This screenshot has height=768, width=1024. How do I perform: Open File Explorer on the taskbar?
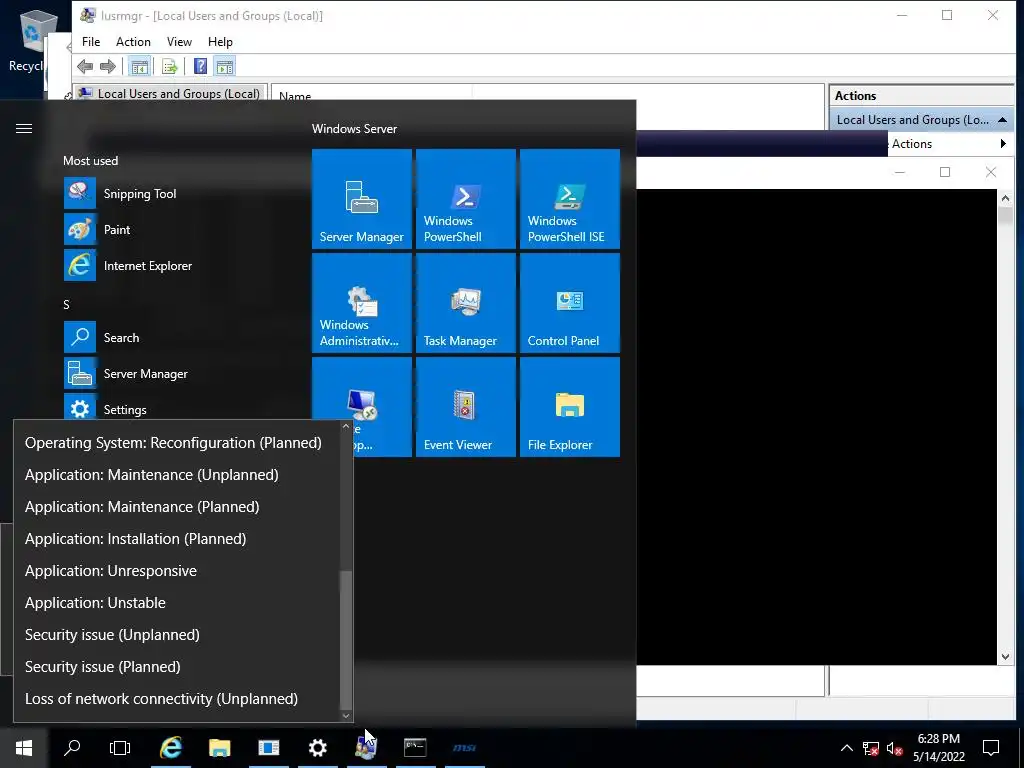219,748
